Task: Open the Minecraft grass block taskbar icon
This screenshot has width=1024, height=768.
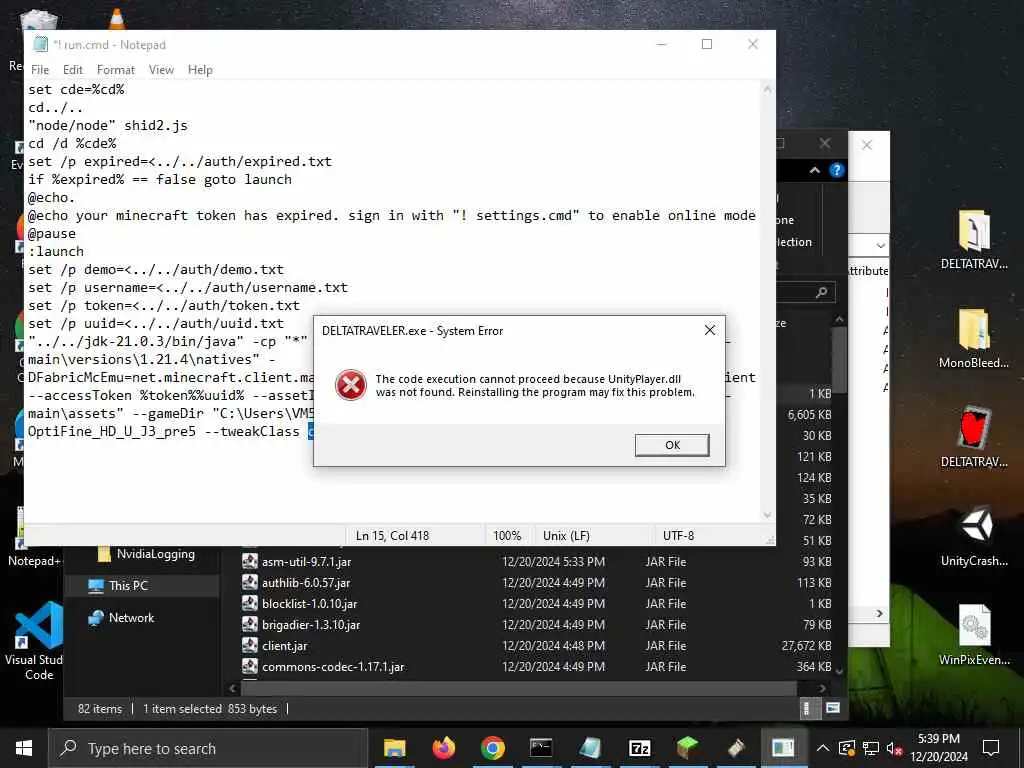Action: [x=687, y=748]
